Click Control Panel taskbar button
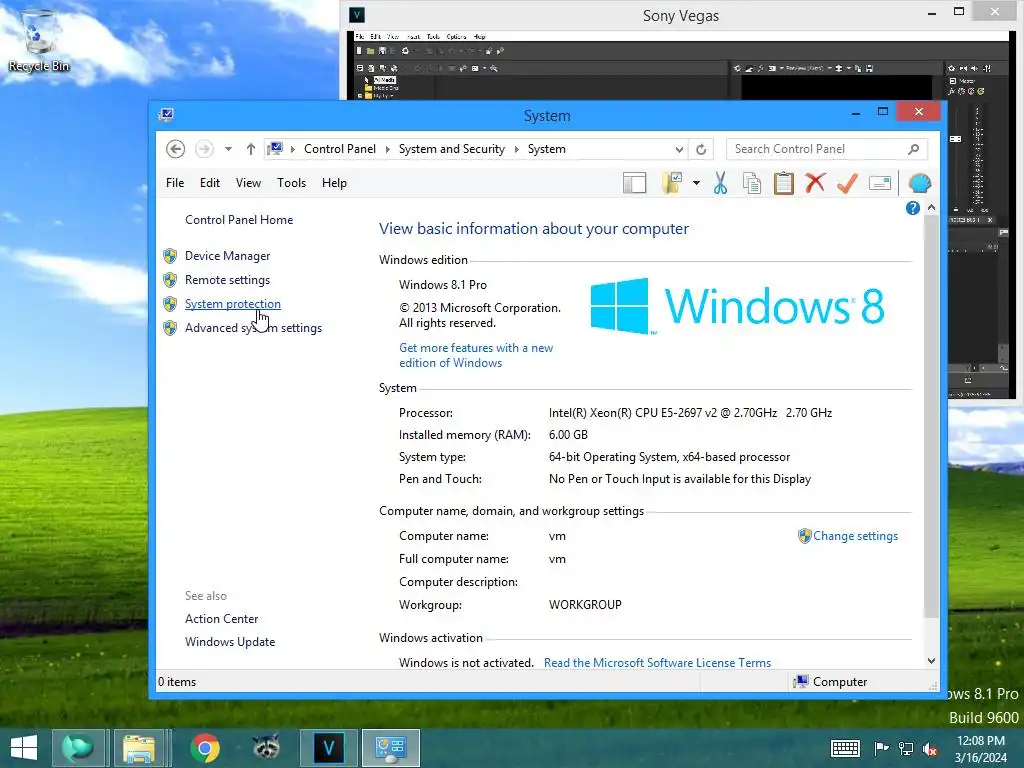 tap(391, 748)
